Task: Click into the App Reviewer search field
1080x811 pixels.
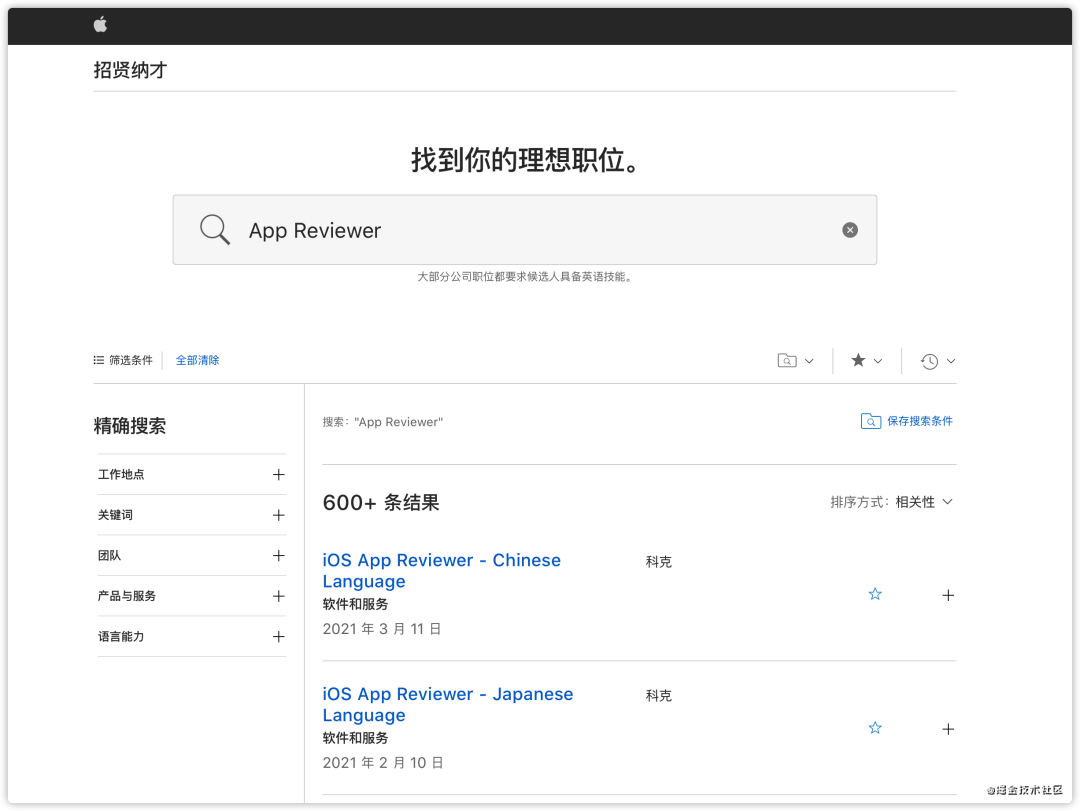Action: [525, 230]
